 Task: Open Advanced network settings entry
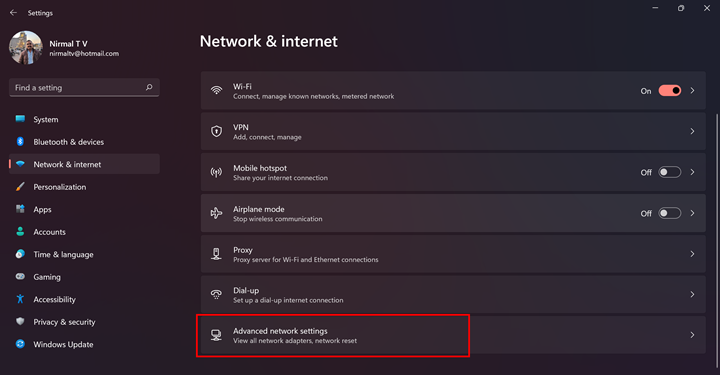click(x=453, y=335)
